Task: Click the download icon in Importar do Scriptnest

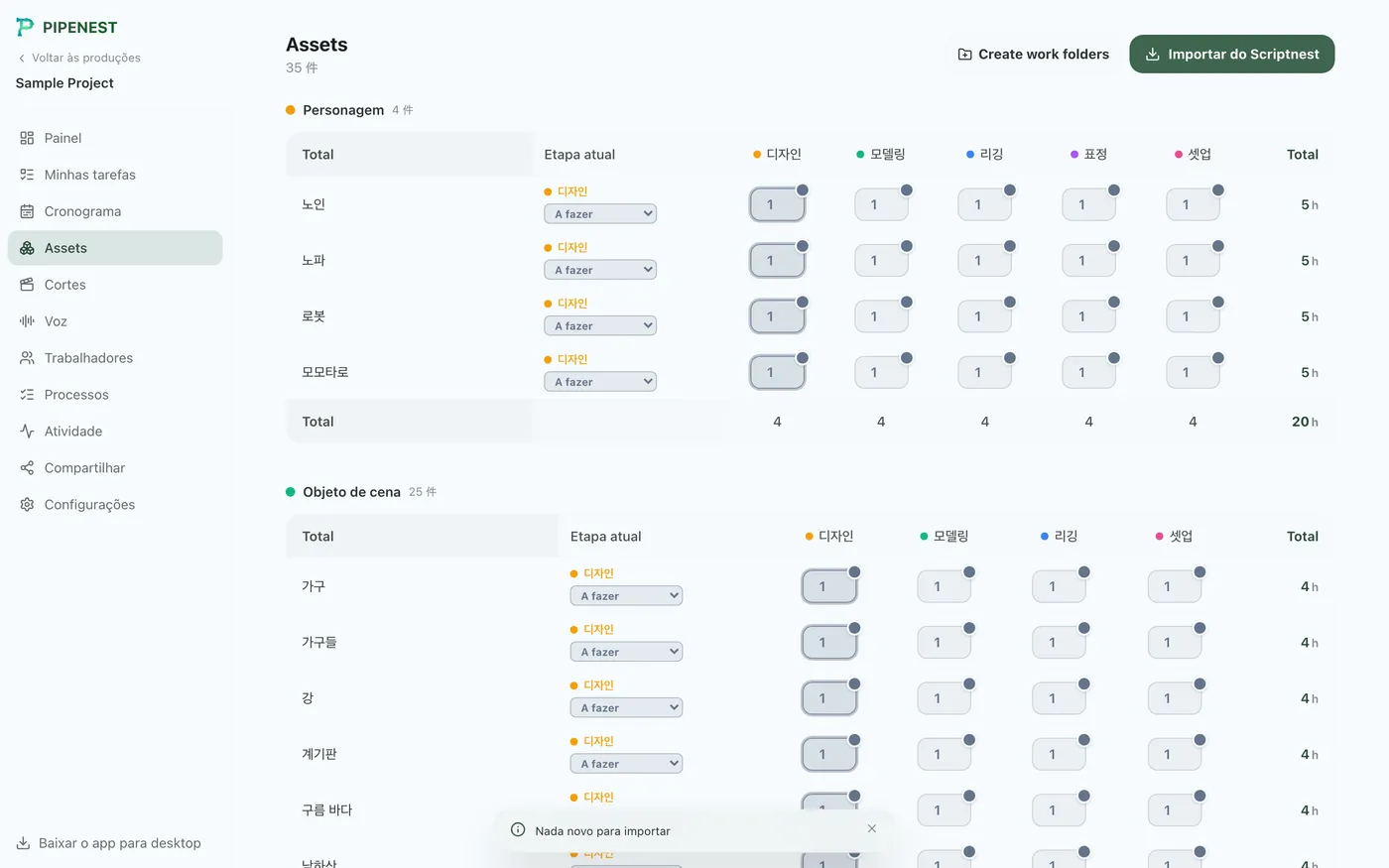Action: pos(1152,55)
